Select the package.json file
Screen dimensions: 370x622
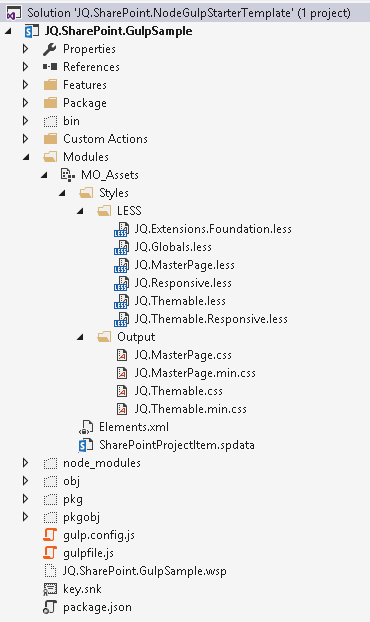pyautogui.click(x=97, y=607)
